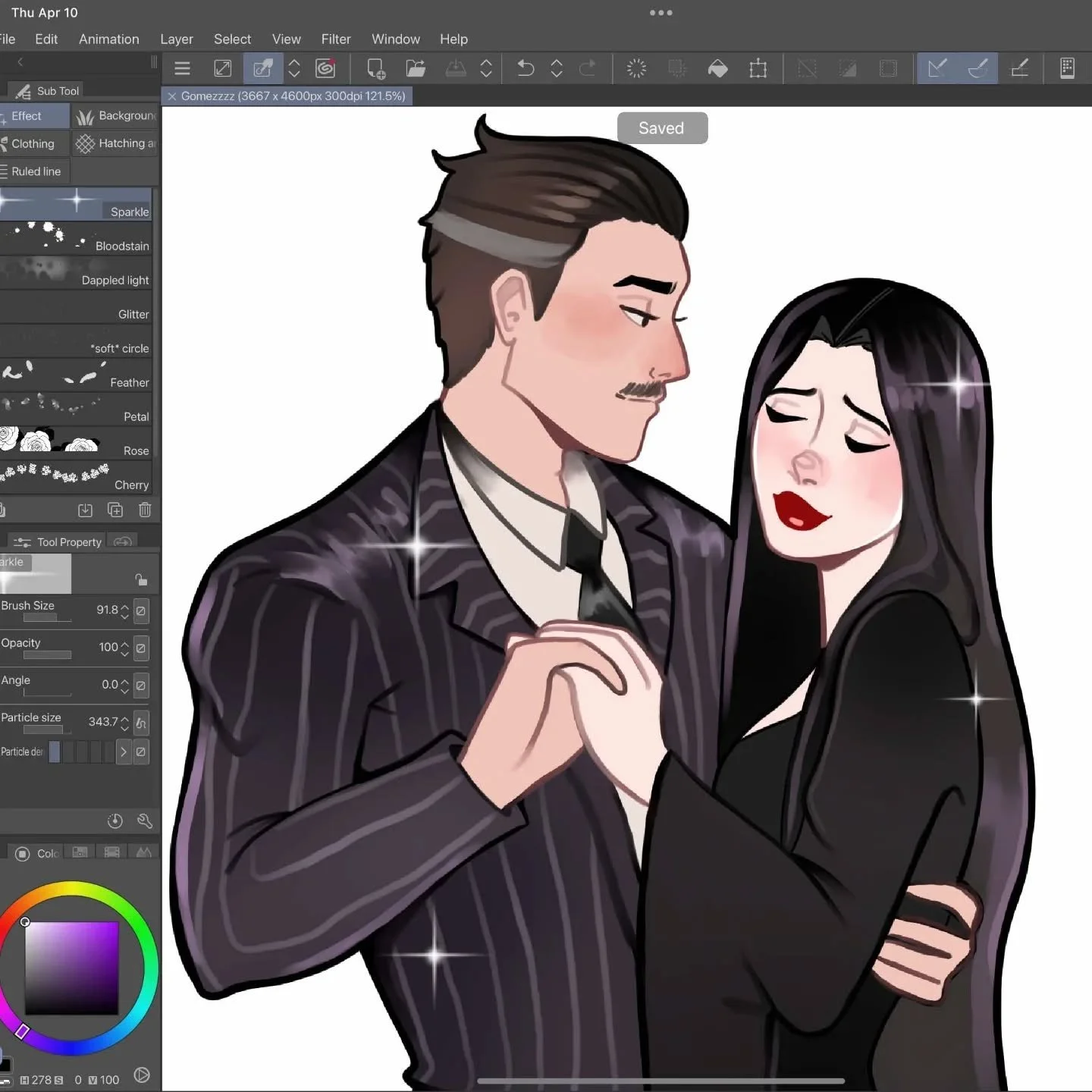Close the Gomezzzz canvas tab
The height and width of the screenshot is (1092, 1092).
172,96
